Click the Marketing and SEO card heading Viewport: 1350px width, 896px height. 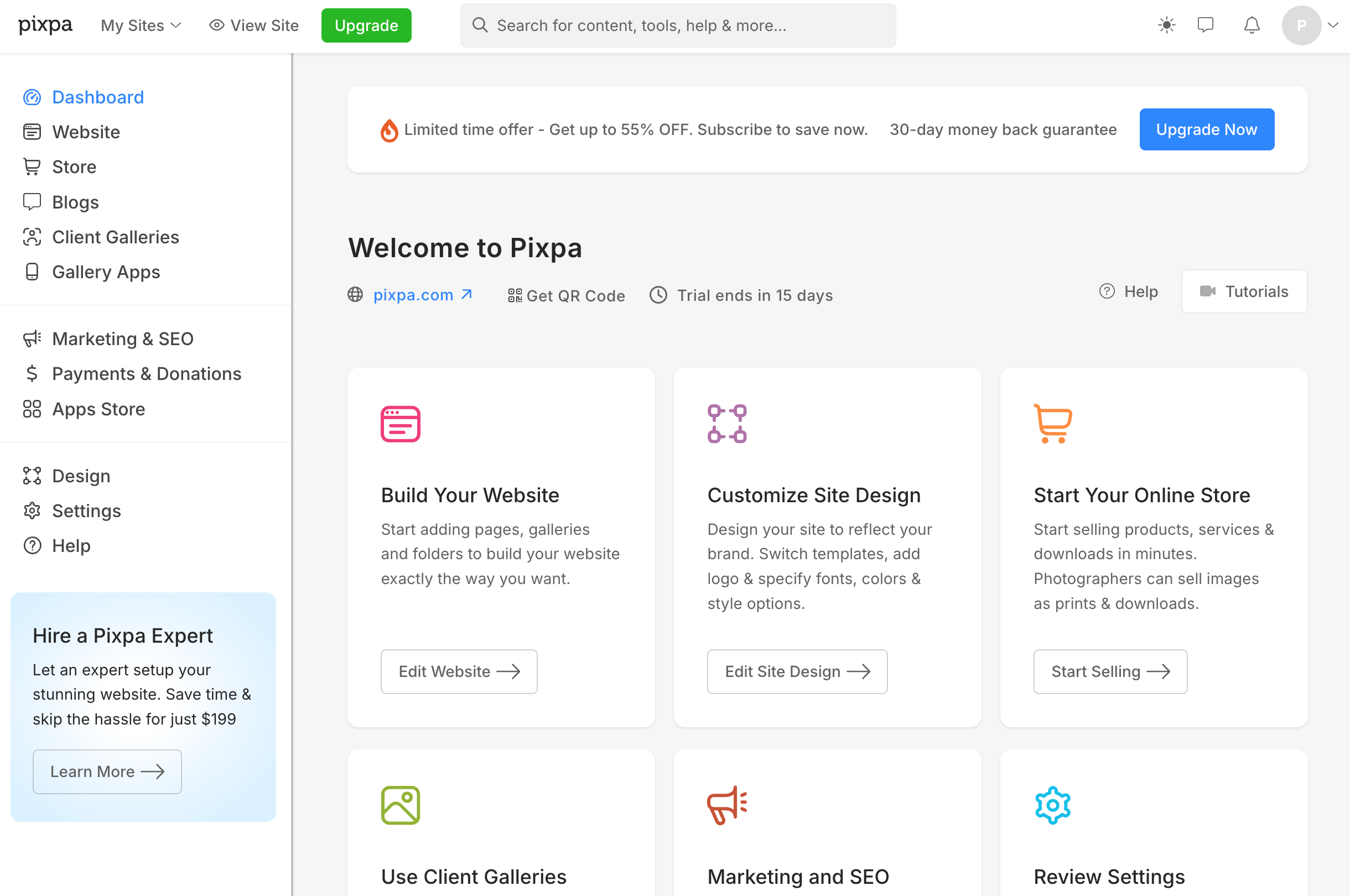pos(798,876)
